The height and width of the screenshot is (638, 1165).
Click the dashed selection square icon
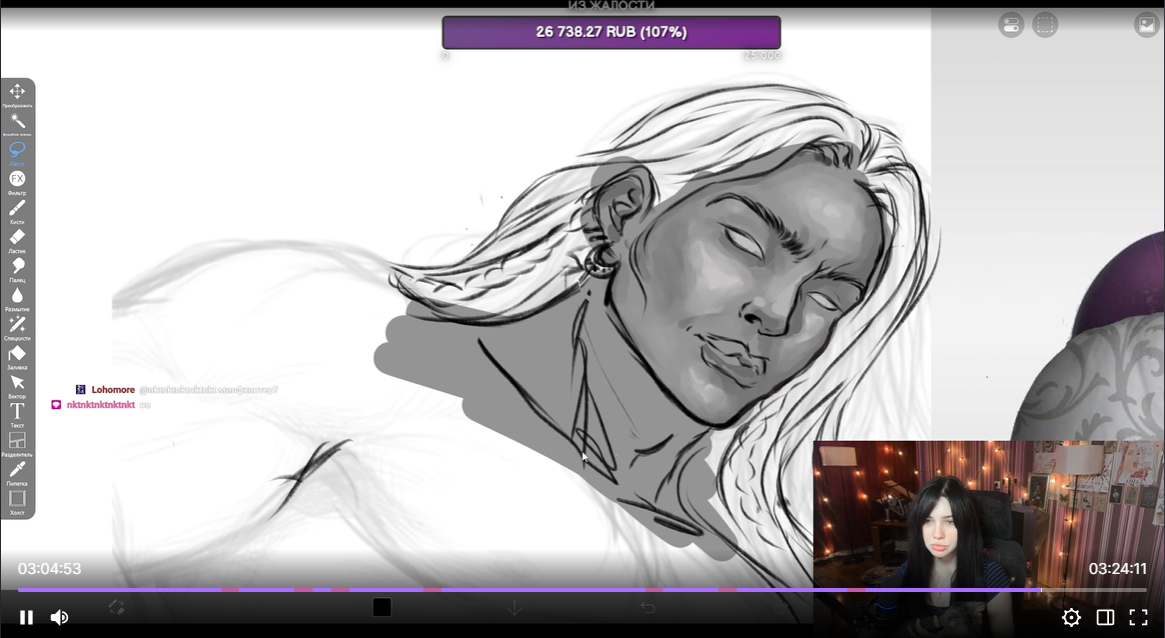tap(1045, 25)
